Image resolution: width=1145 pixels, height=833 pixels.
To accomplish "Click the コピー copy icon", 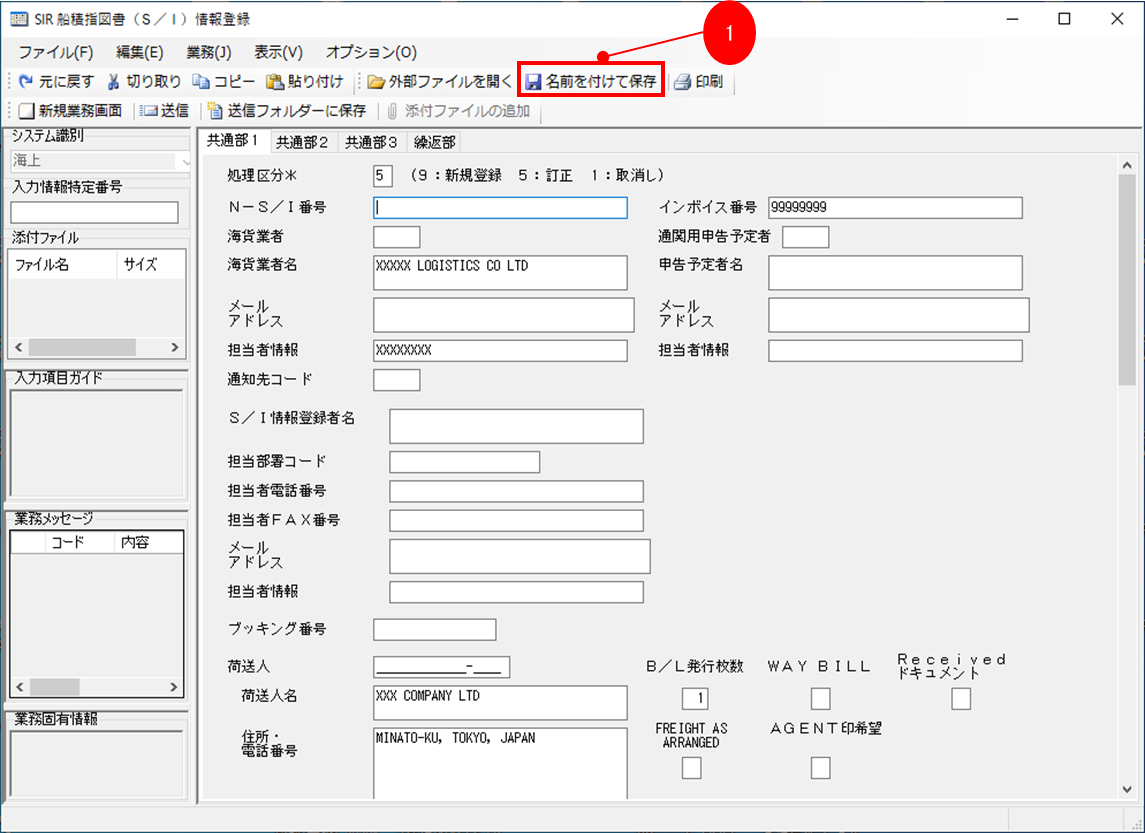I will pyautogui.click(x=201, y=82).
